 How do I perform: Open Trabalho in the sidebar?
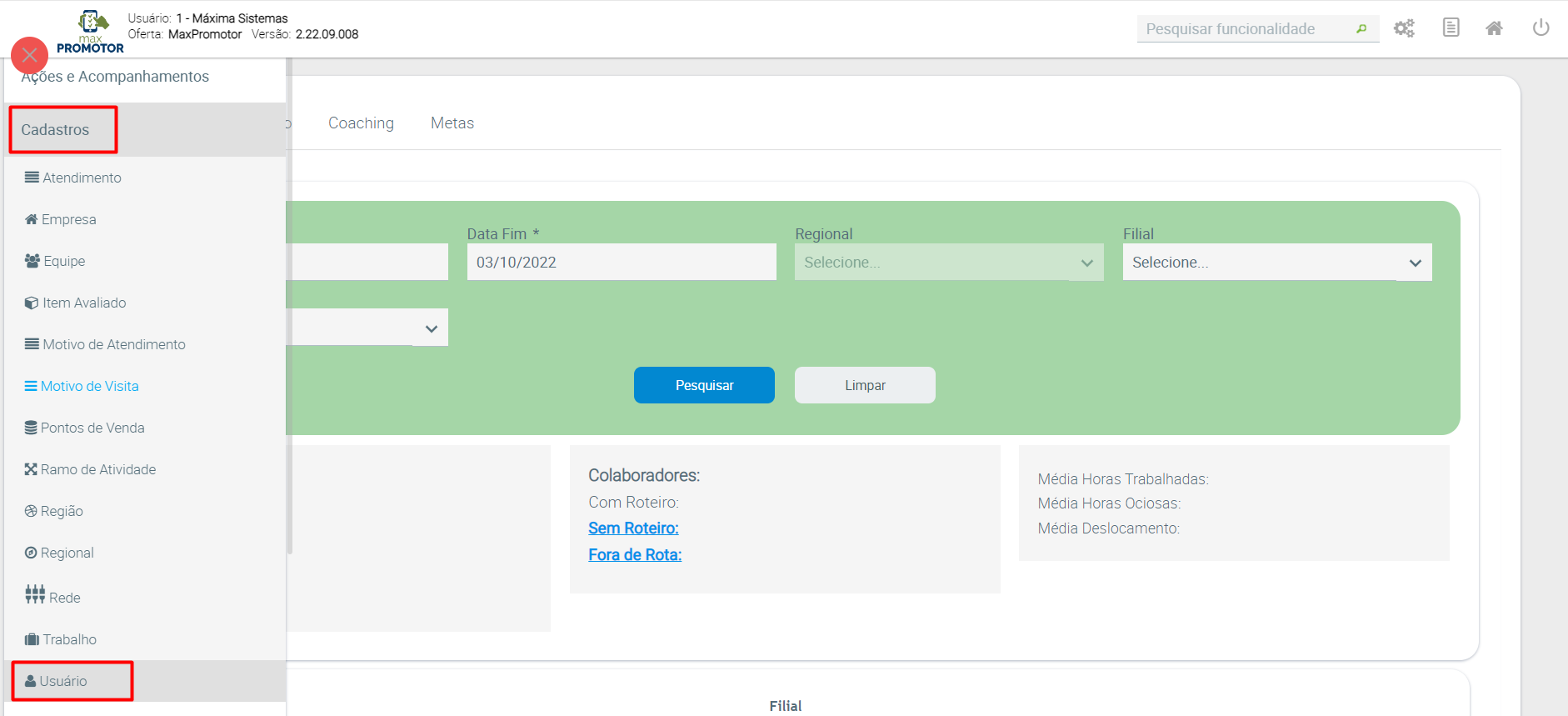(69, 639)
